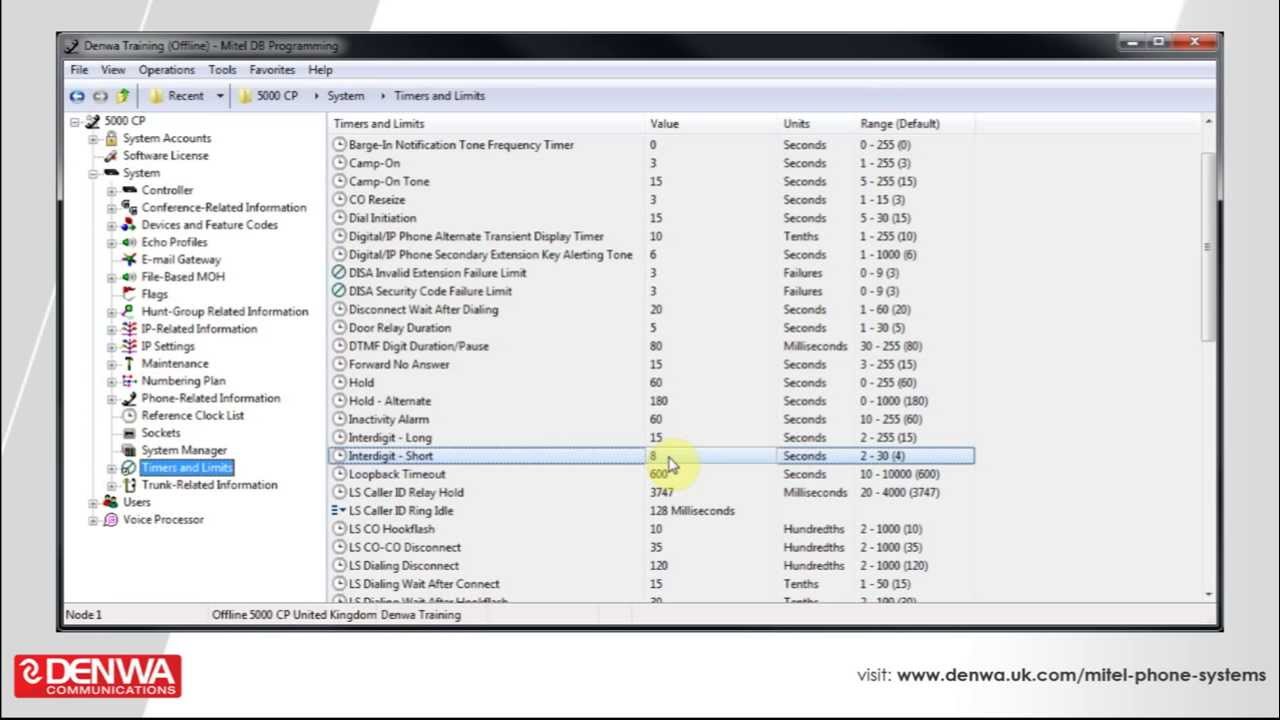Select the Hold - Alternate row

(x=651, y=401)
